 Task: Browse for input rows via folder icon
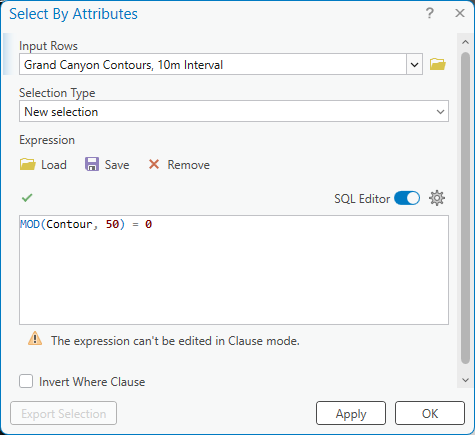(x=437, y=64)
